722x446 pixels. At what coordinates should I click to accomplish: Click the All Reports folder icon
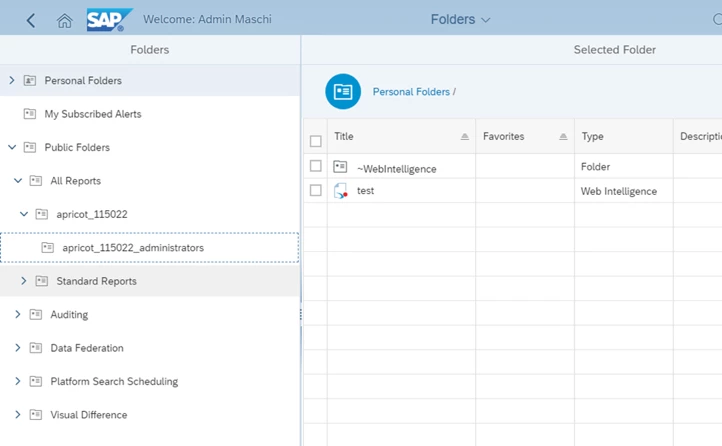click(x=36, y=181)
